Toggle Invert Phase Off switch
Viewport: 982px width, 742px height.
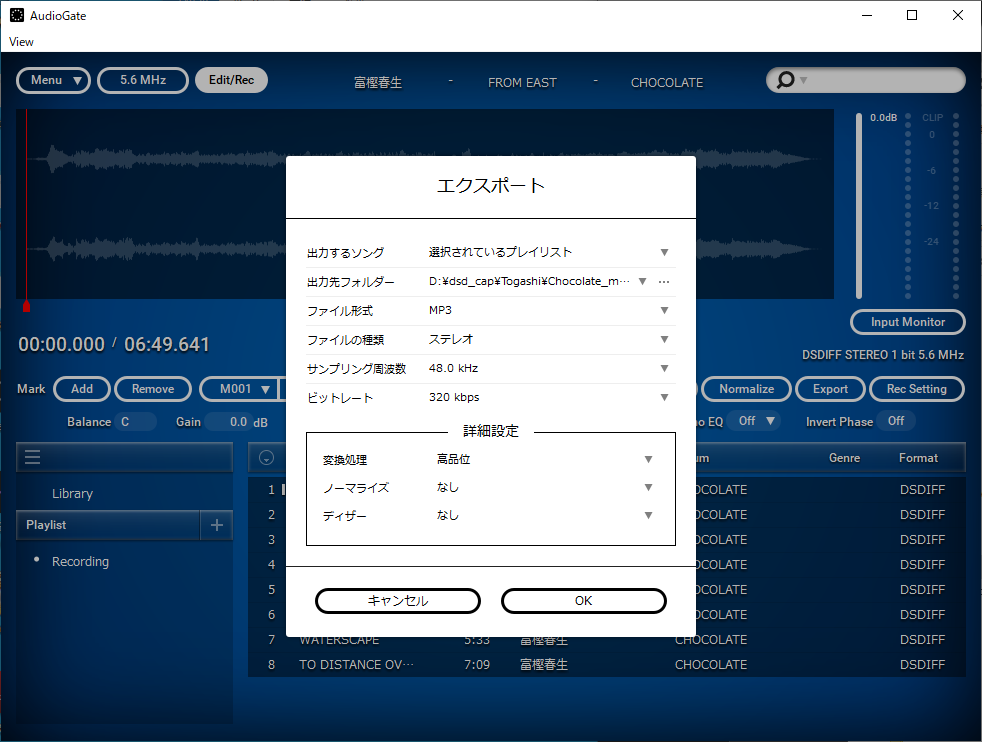896,421
